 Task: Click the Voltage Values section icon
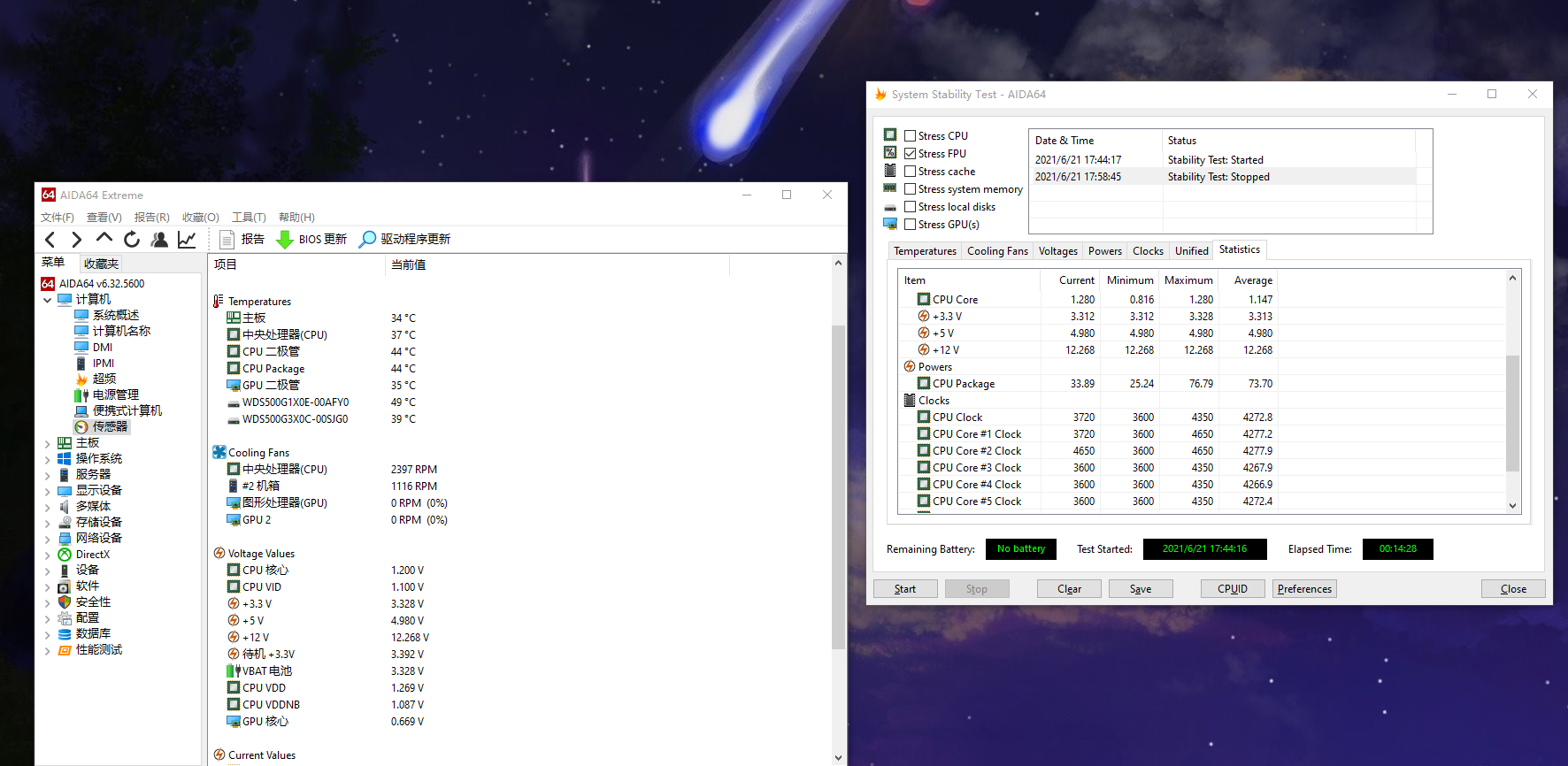219,554
